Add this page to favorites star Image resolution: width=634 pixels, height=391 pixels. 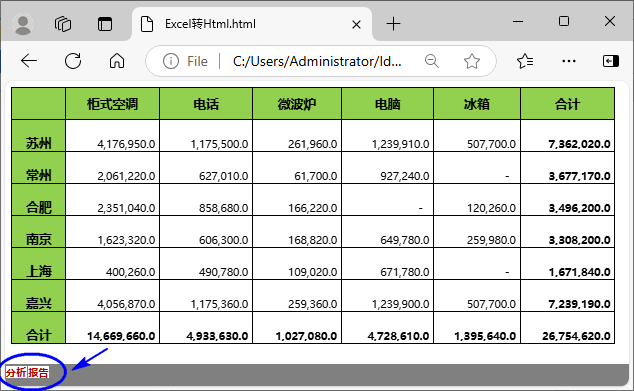[471, 61]
